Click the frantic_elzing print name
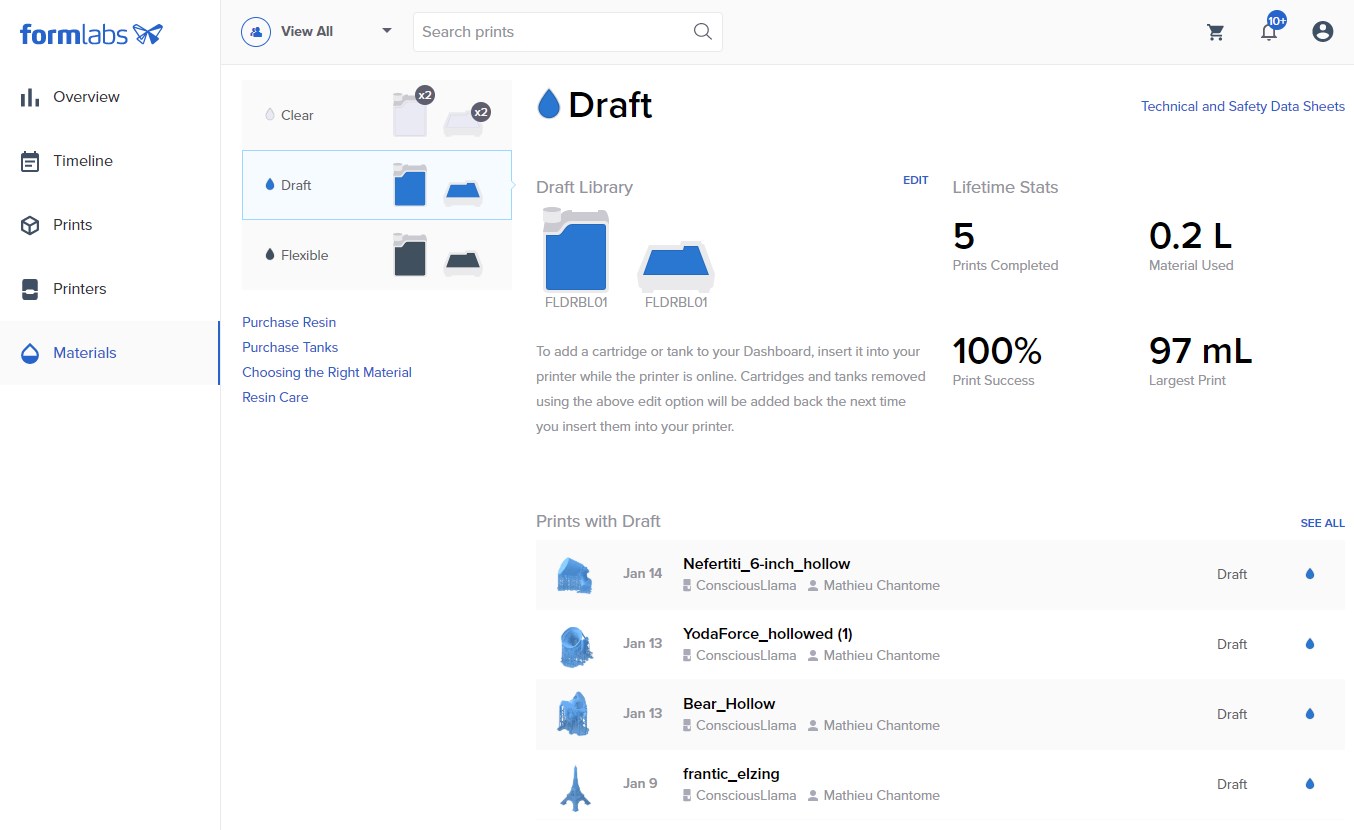Viewport: 1354px width, 830px height. tap(731, 773)
